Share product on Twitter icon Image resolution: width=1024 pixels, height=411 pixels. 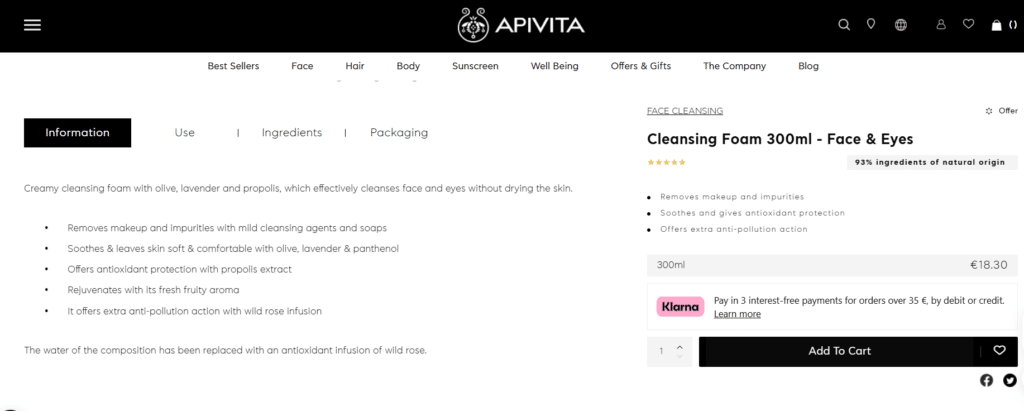click(x=1010, y=380)
